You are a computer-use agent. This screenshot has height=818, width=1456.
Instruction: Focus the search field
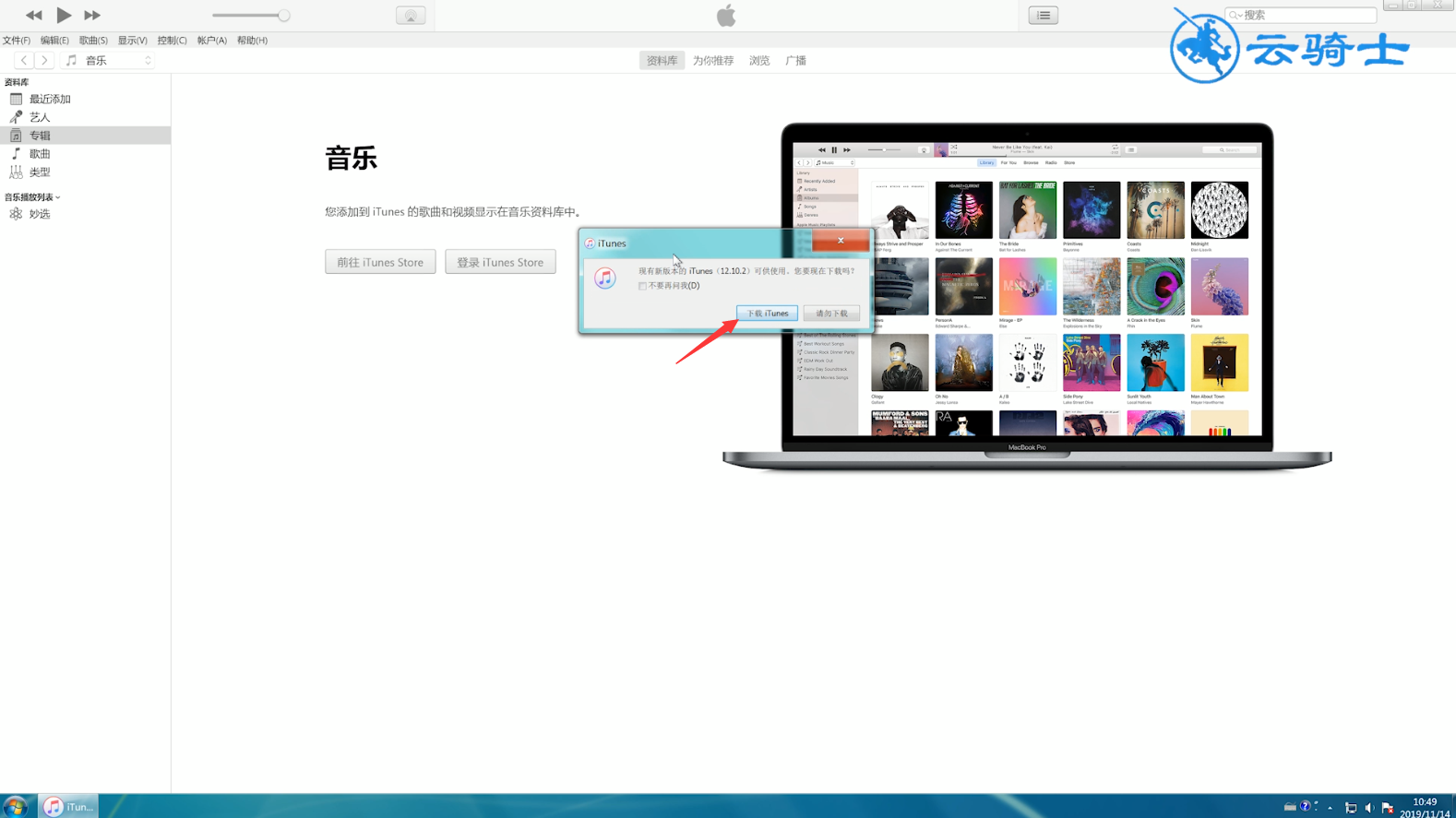tap(1301, 15)
